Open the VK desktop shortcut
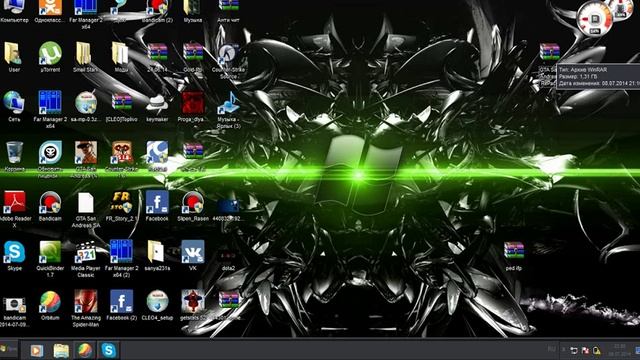The width and height of the screenshot is (640, 360). click(x=193, y=252)
